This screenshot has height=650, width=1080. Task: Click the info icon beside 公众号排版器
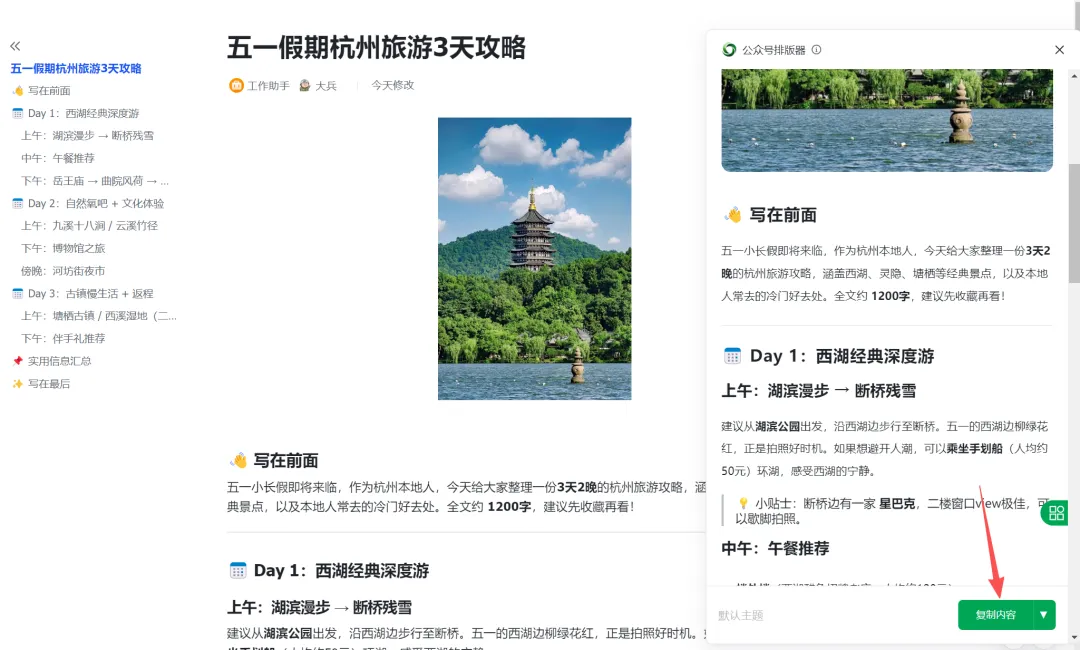click(x=816, y=50)
